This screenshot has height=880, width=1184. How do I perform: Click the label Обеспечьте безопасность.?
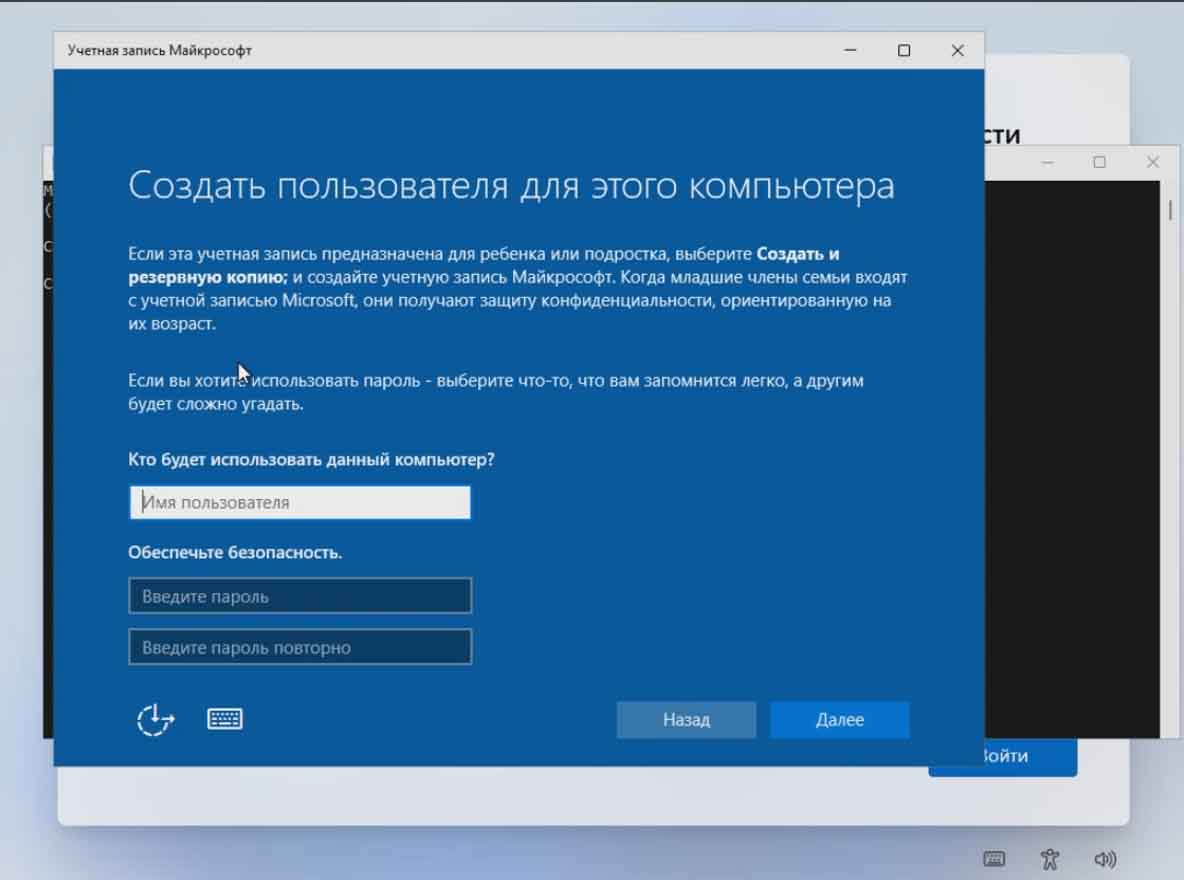[x=235, y=553]
